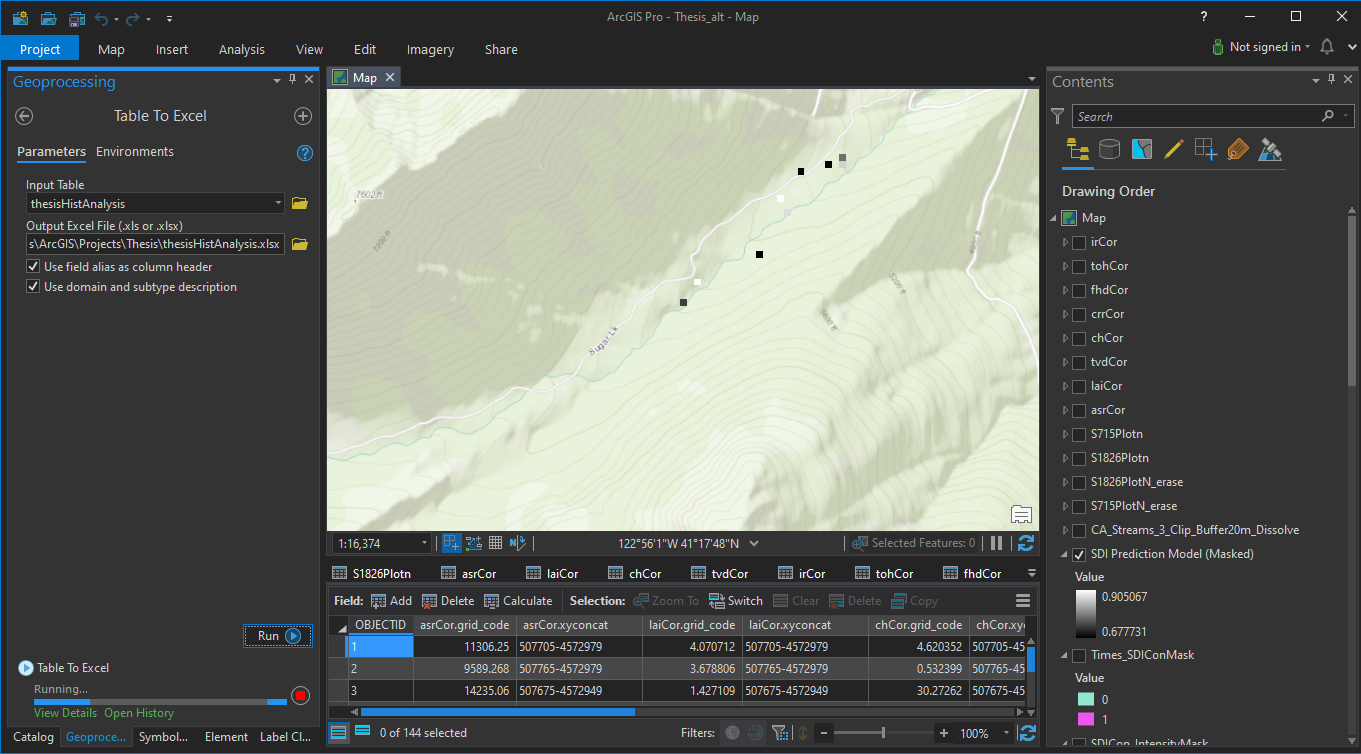Switch to List By Labeling tag

(1238, 150)
